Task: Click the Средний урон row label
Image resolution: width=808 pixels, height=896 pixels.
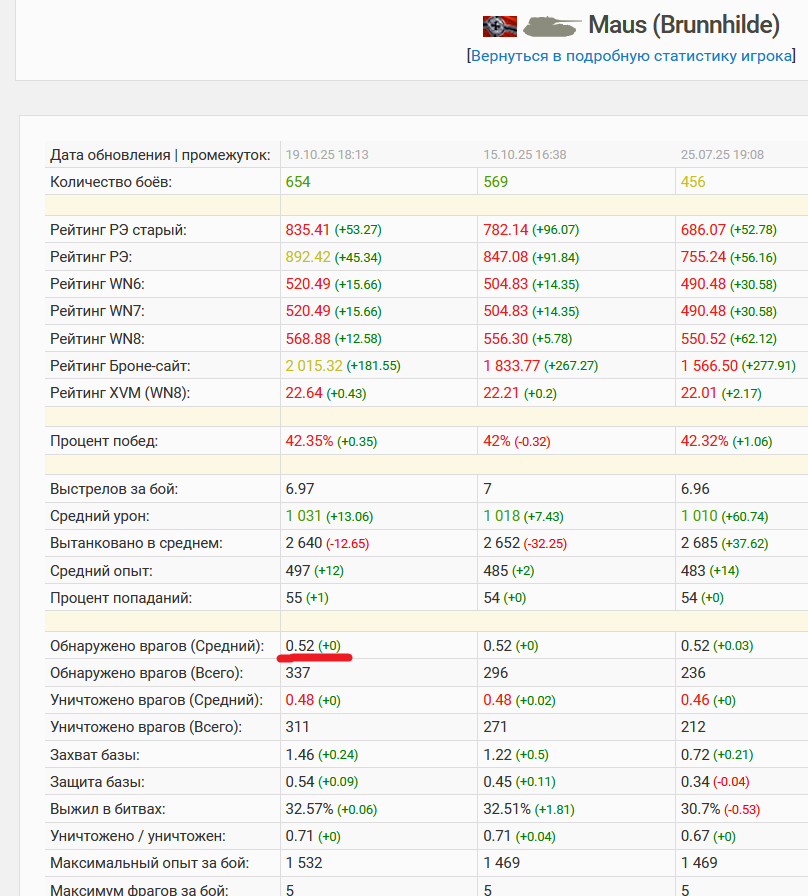Action: pos(100,516)
